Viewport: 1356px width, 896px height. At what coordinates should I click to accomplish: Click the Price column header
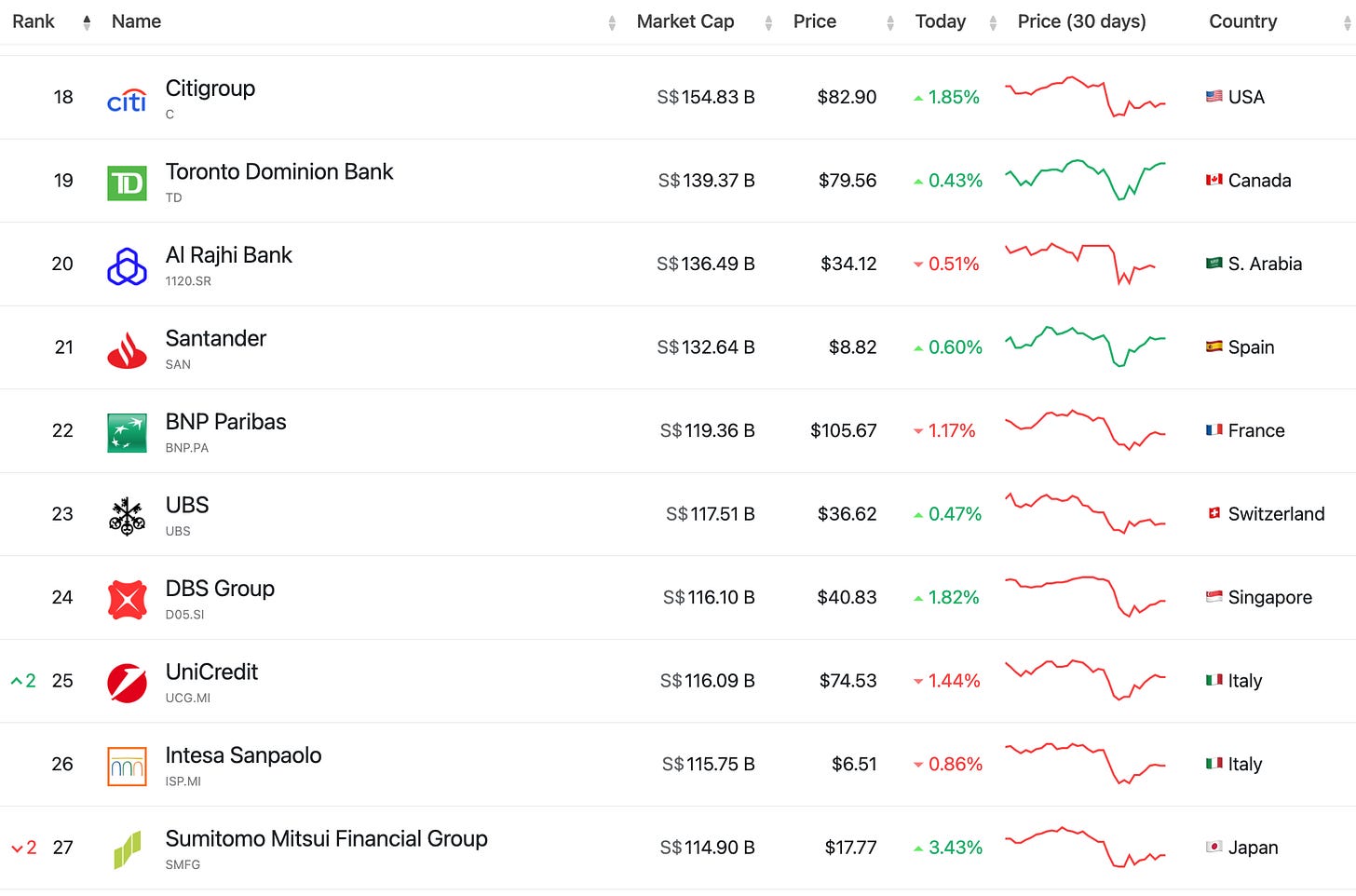[815, 21]
